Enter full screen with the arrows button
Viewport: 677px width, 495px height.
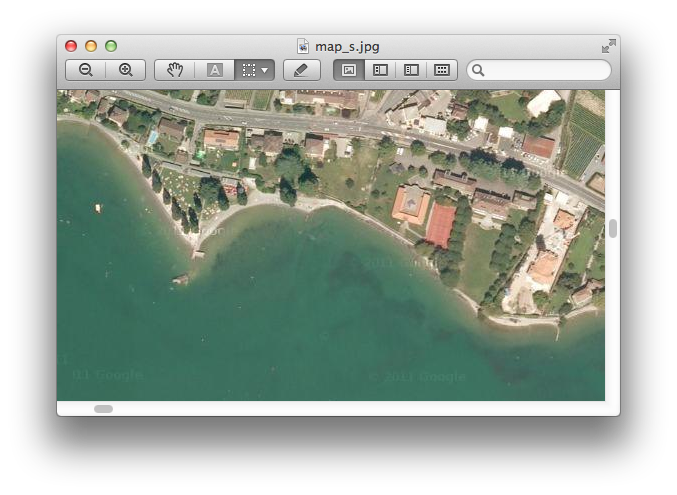point(609,46)
